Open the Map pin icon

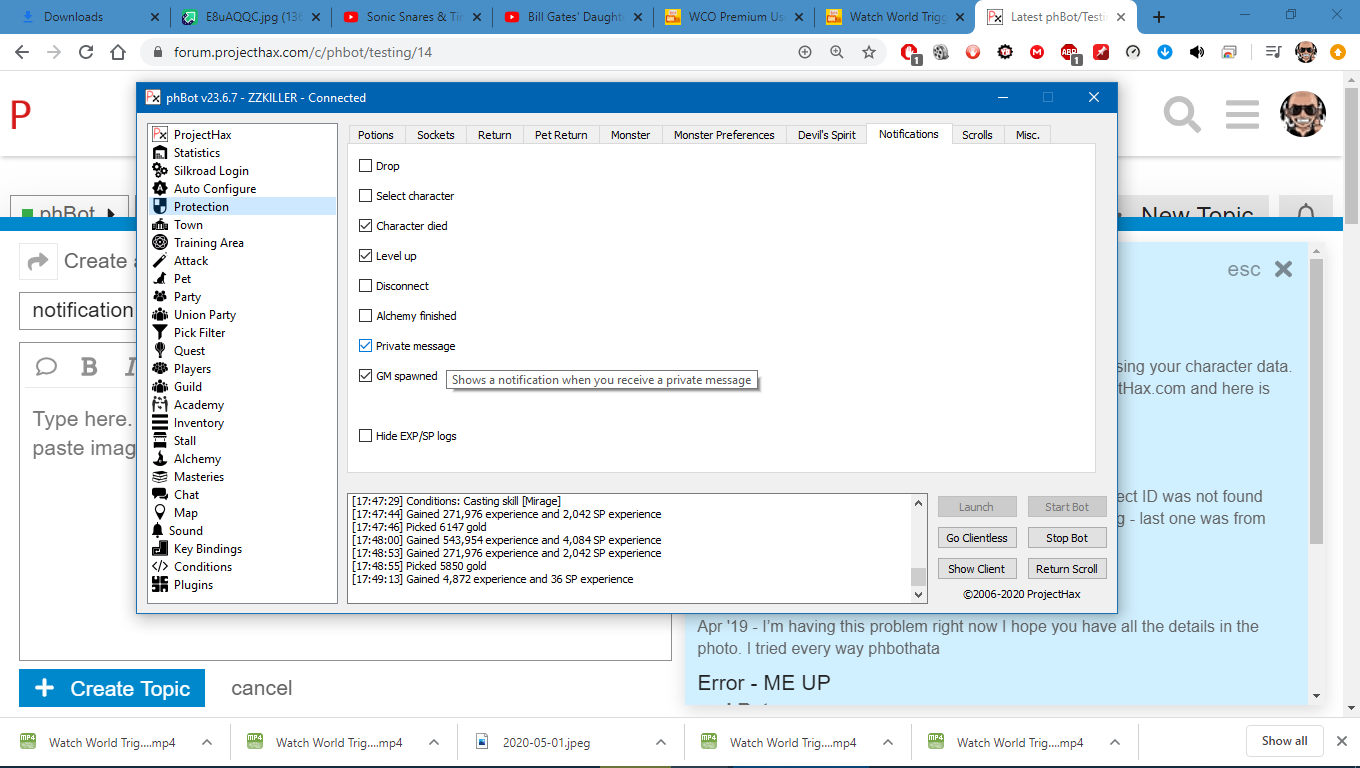tap(160, 513)
